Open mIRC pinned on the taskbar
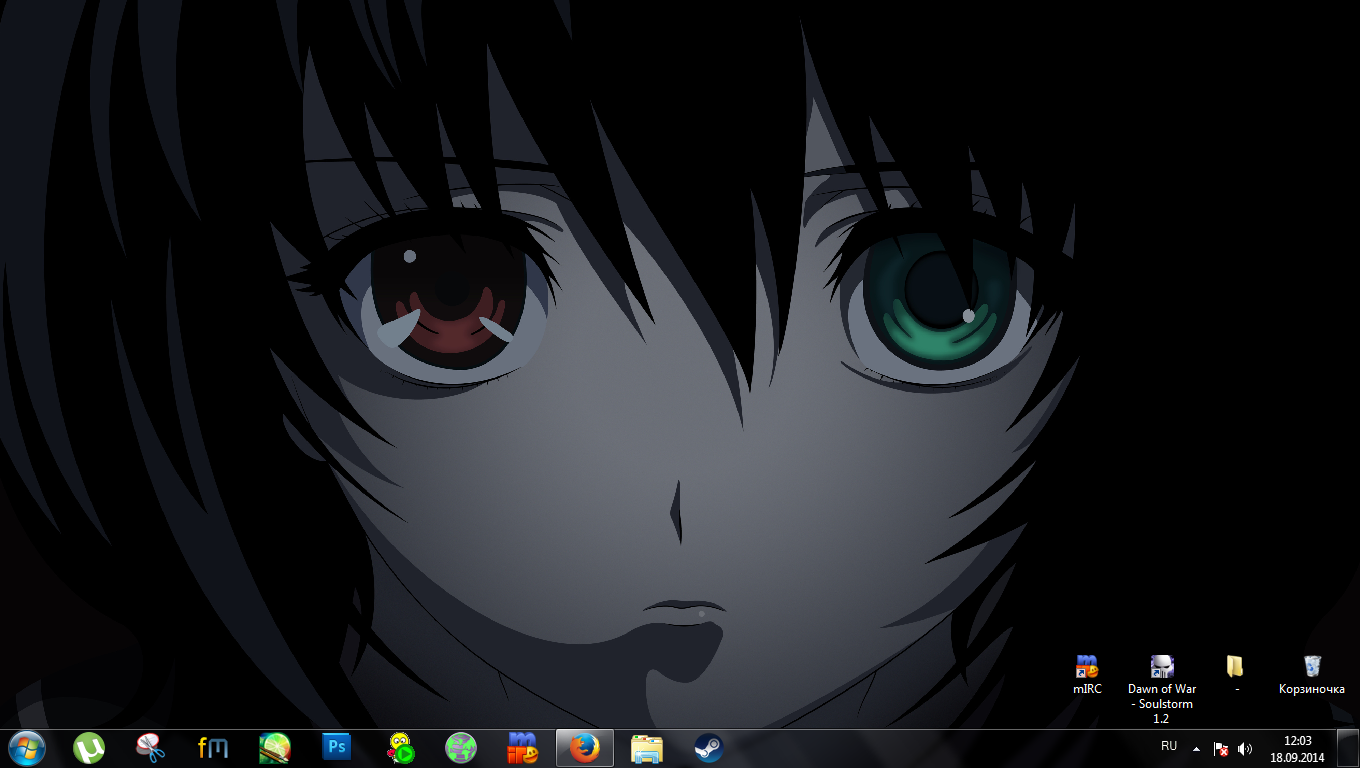The image size is (1360, 768). click(x=523, y=748)
